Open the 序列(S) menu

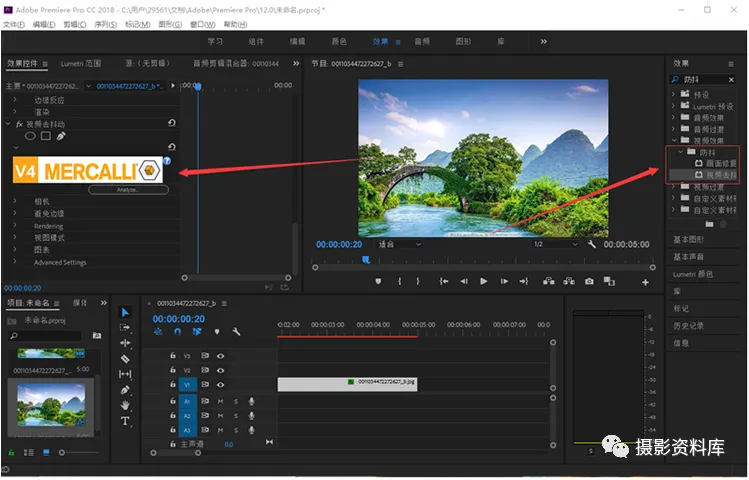[107, 23]
